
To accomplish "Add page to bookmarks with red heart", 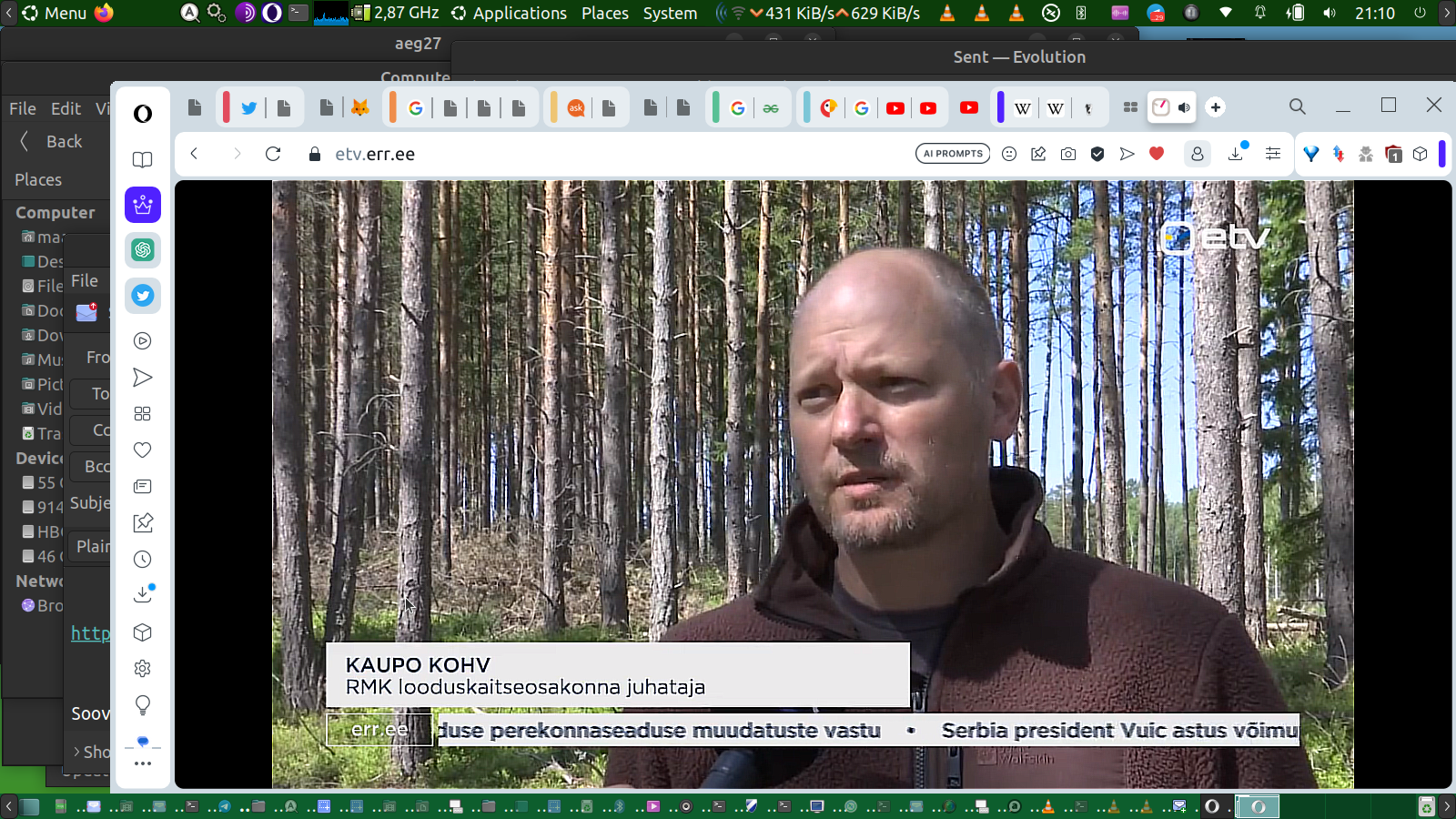I will coord(1157,154).
